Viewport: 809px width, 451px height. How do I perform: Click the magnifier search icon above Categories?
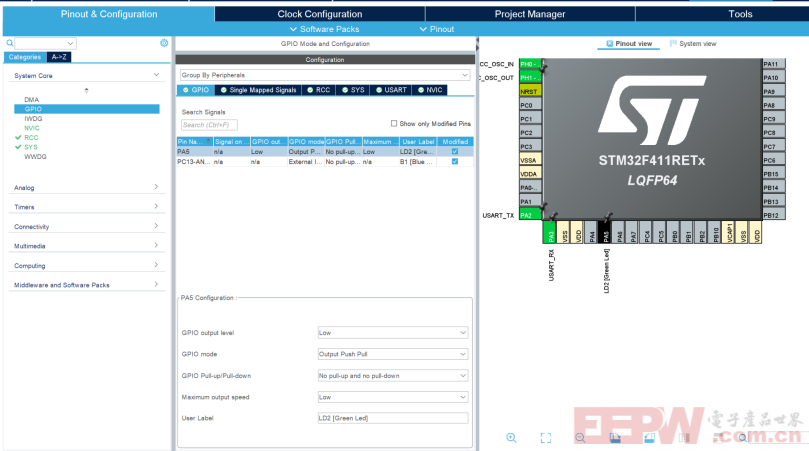click(x=9, y=43)
